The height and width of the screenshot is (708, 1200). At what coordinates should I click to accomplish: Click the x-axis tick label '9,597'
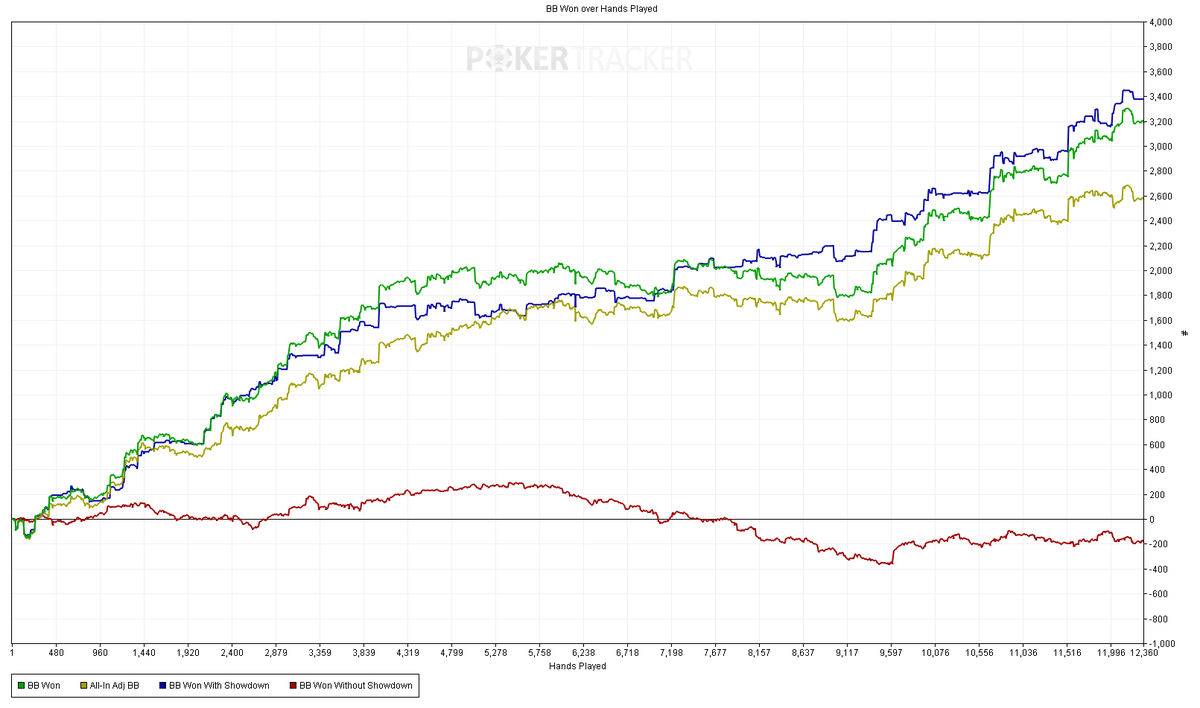pyautogui.click(x=891, y=653)
